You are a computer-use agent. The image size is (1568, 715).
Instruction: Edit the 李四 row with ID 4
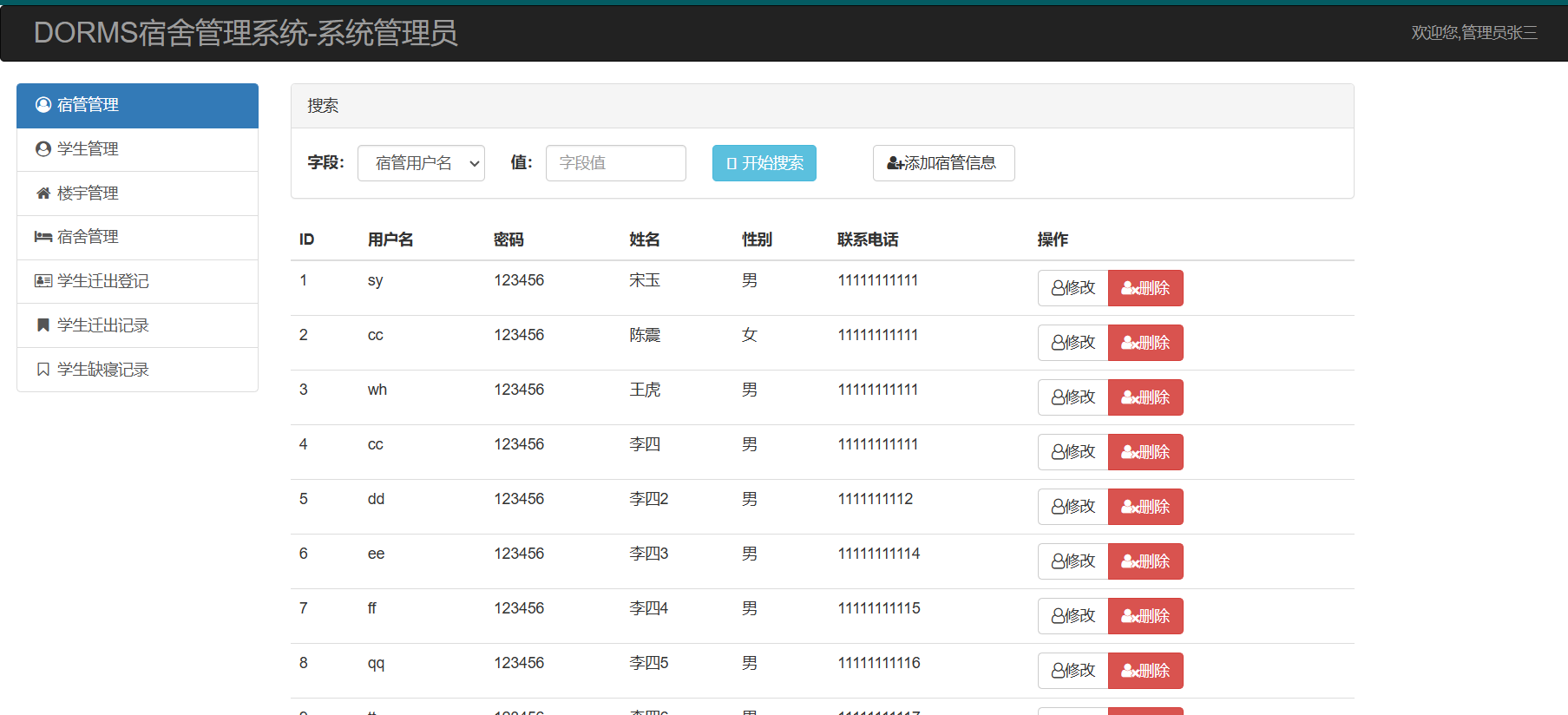1073,452
